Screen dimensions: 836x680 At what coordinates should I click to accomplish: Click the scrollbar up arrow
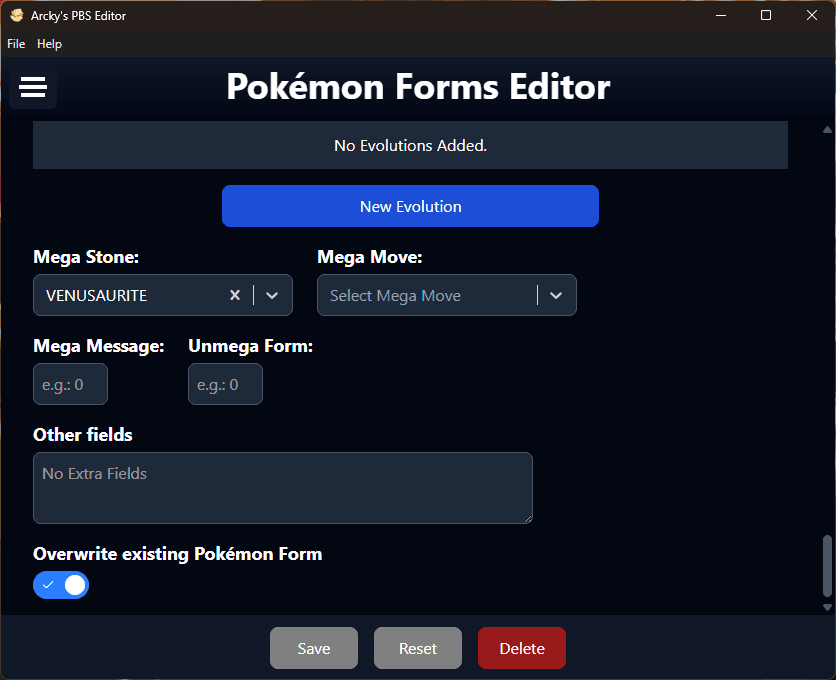[827, 129]
